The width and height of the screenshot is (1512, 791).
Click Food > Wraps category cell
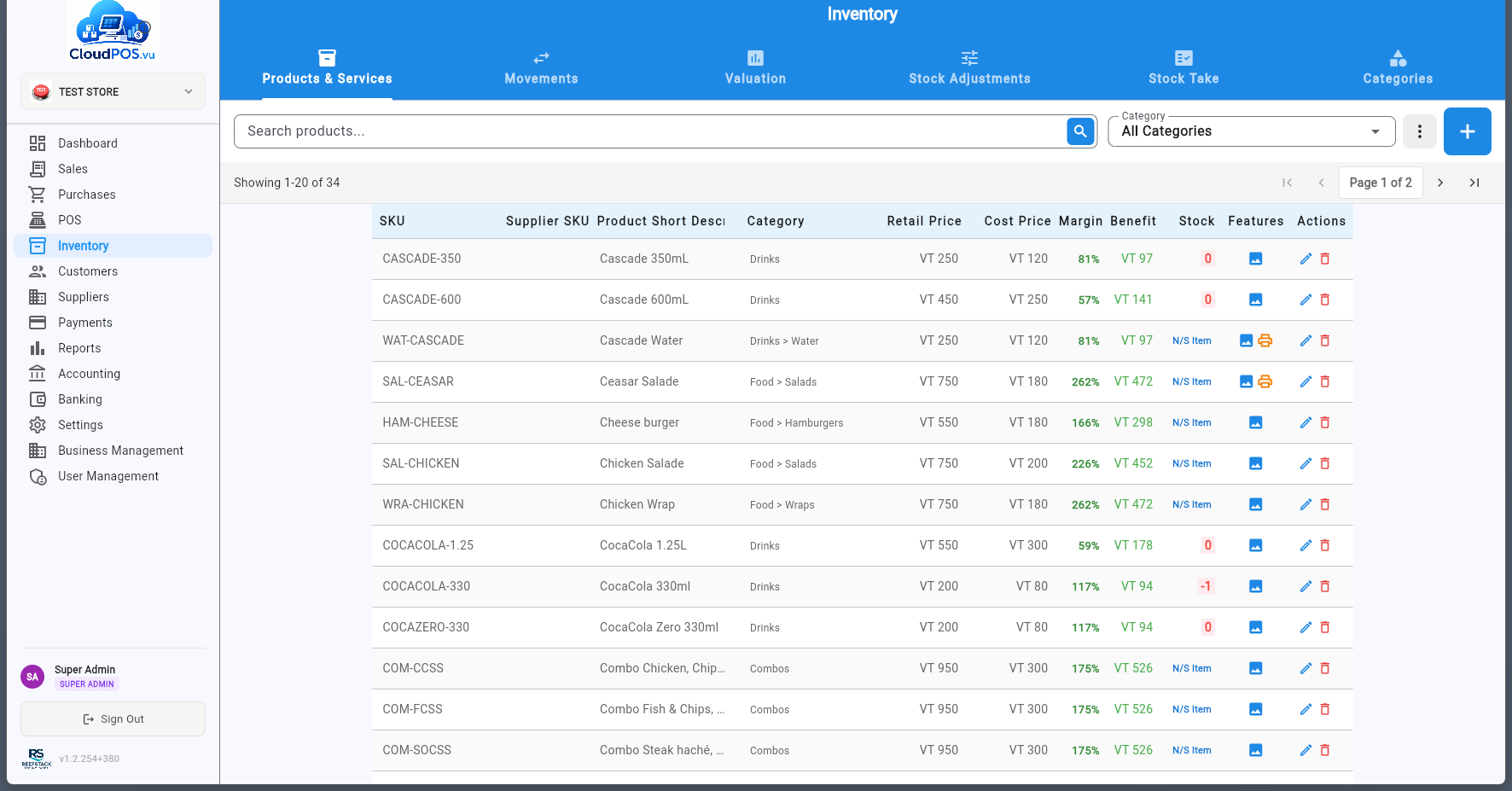point(782,505)
